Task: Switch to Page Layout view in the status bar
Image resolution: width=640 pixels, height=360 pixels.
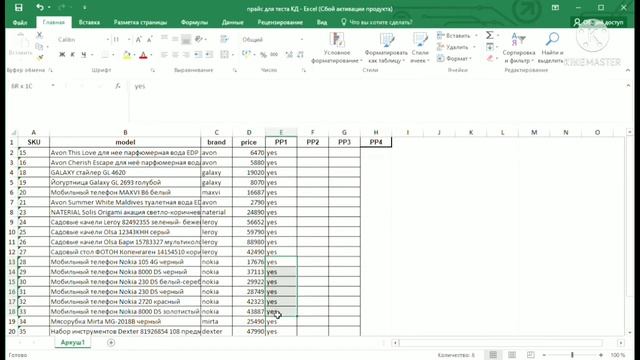Action: 512,355
